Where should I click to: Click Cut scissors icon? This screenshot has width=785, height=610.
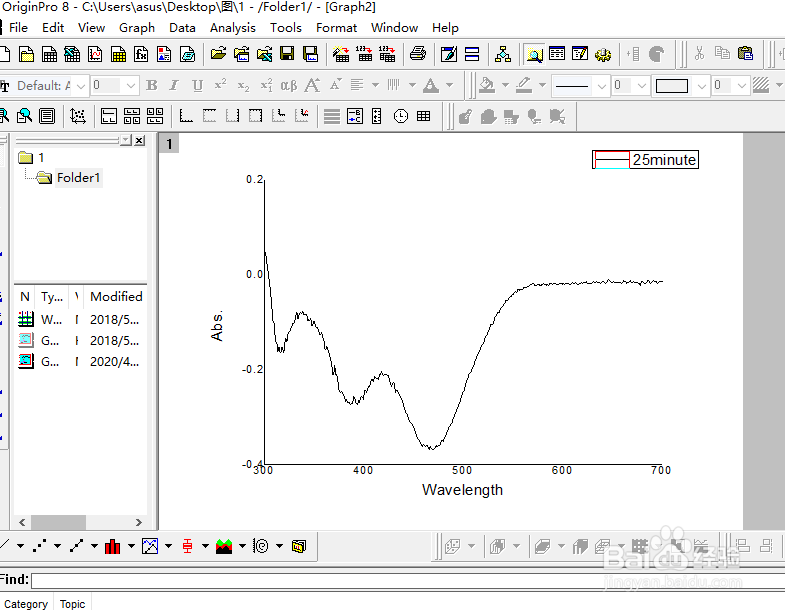pos(699,54)
